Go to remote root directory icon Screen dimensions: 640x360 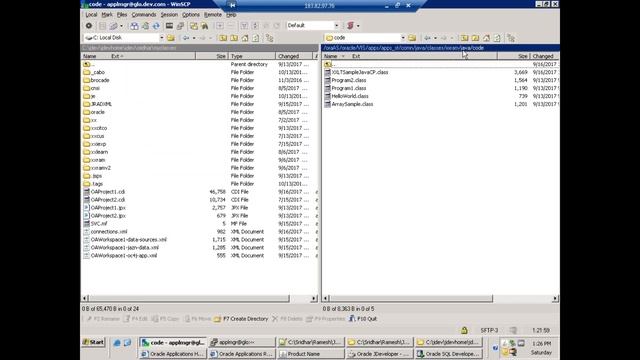[476, 38]
